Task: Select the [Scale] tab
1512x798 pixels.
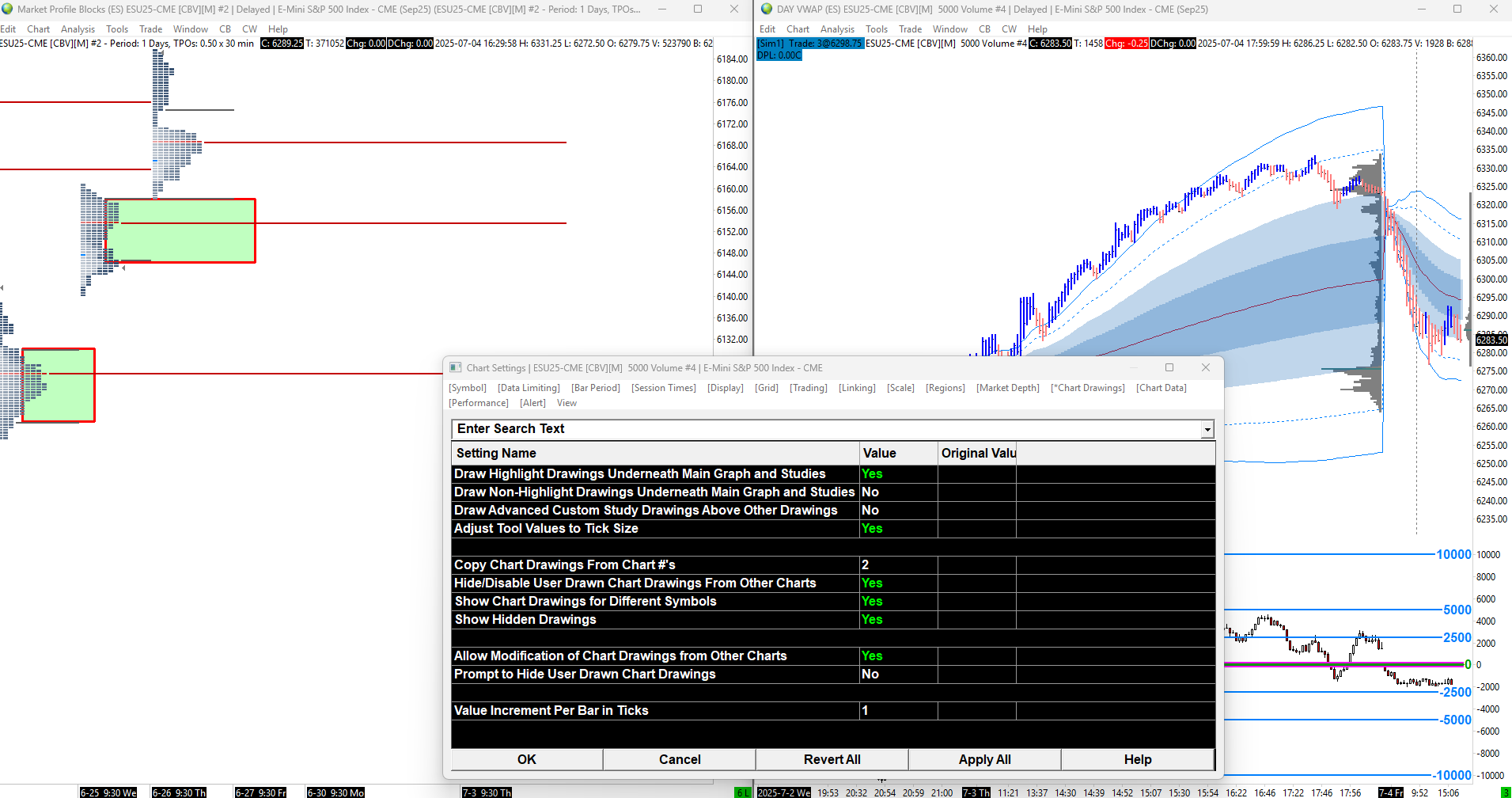Action: pyautogui.click(x=900, y=388)
